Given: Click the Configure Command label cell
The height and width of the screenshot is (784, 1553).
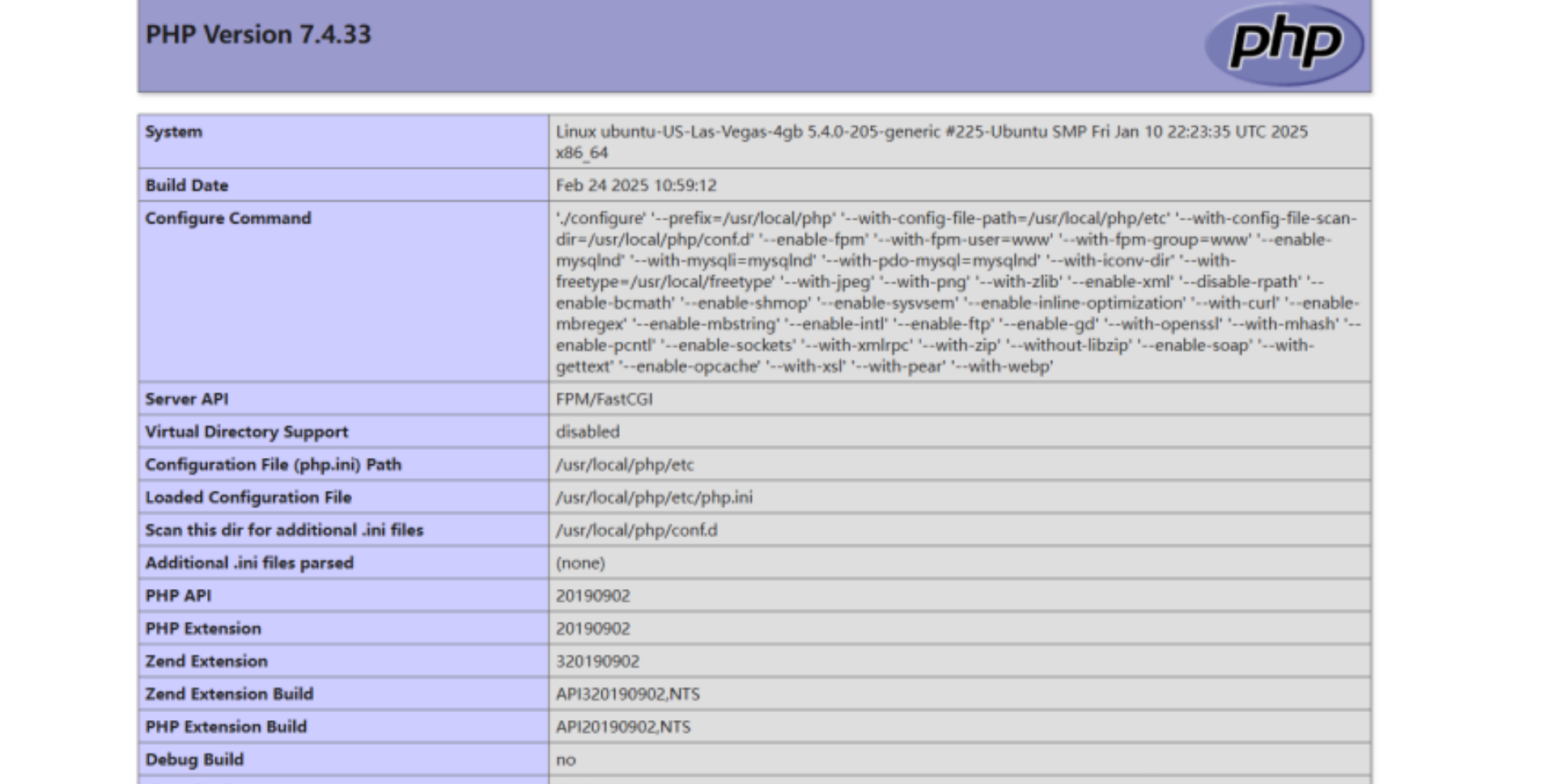Looking at the screenshot, I should [x=228, y=218].
